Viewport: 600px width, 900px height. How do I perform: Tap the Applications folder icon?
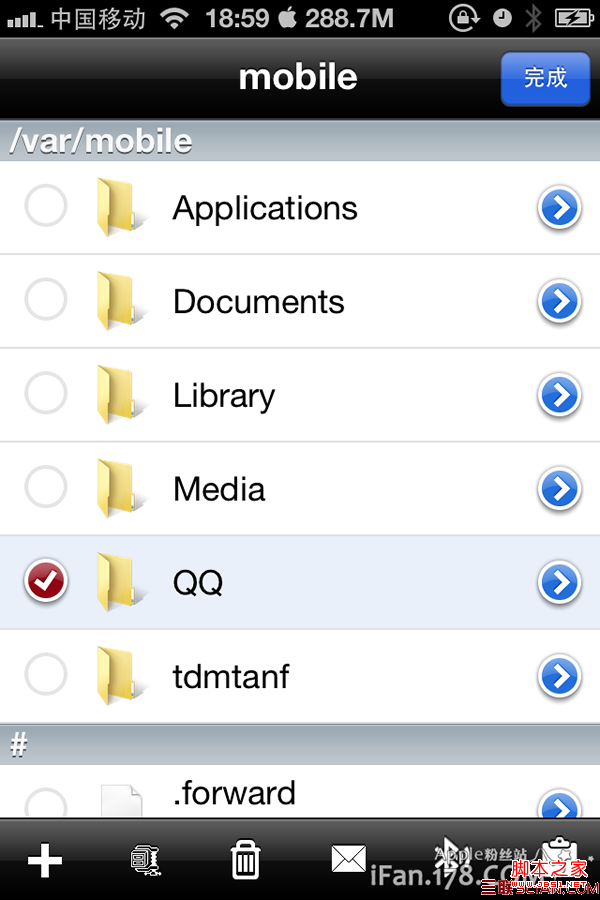[119, 207]
